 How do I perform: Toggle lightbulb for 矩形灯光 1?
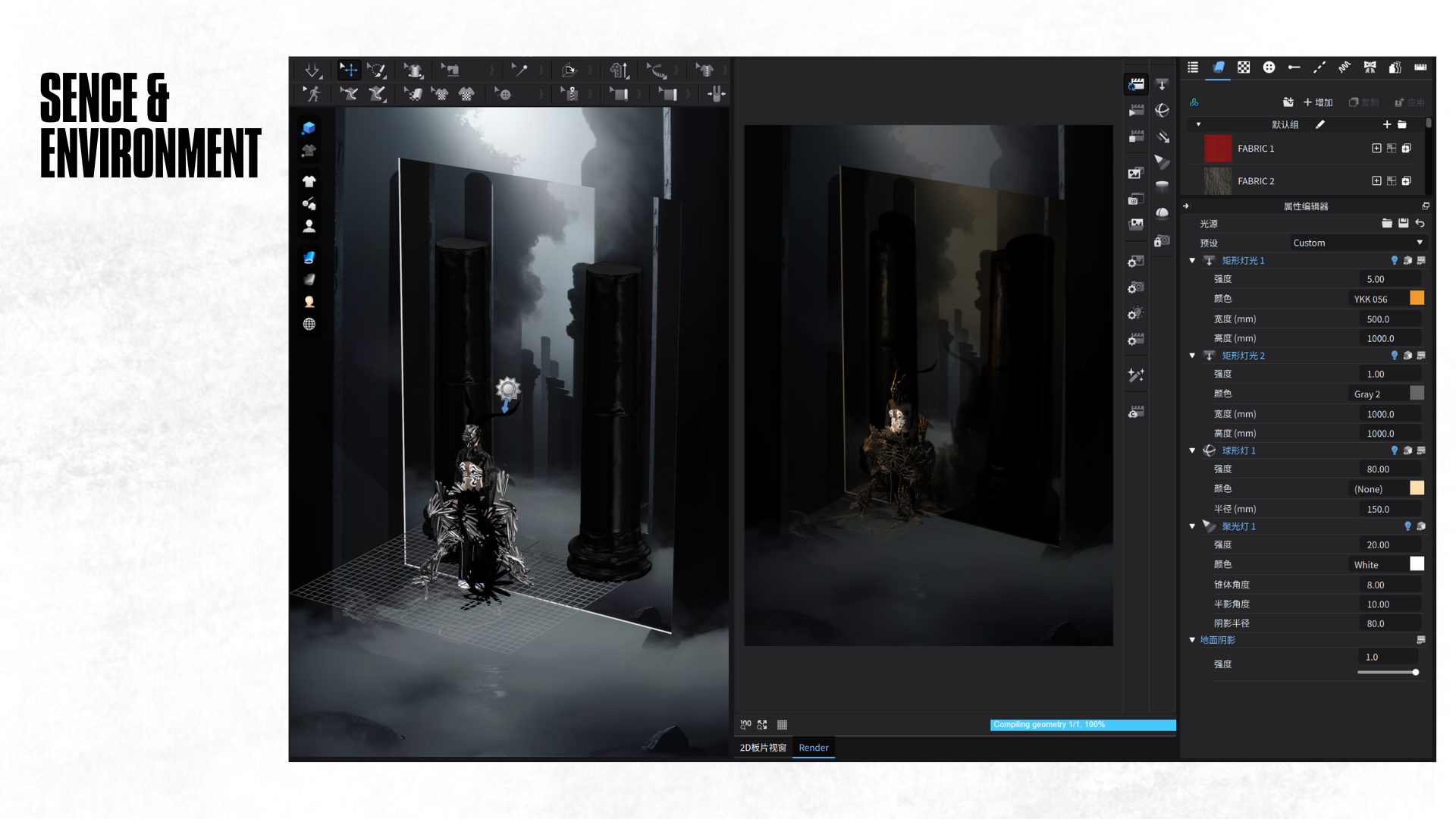click(x=1394, y=260)
